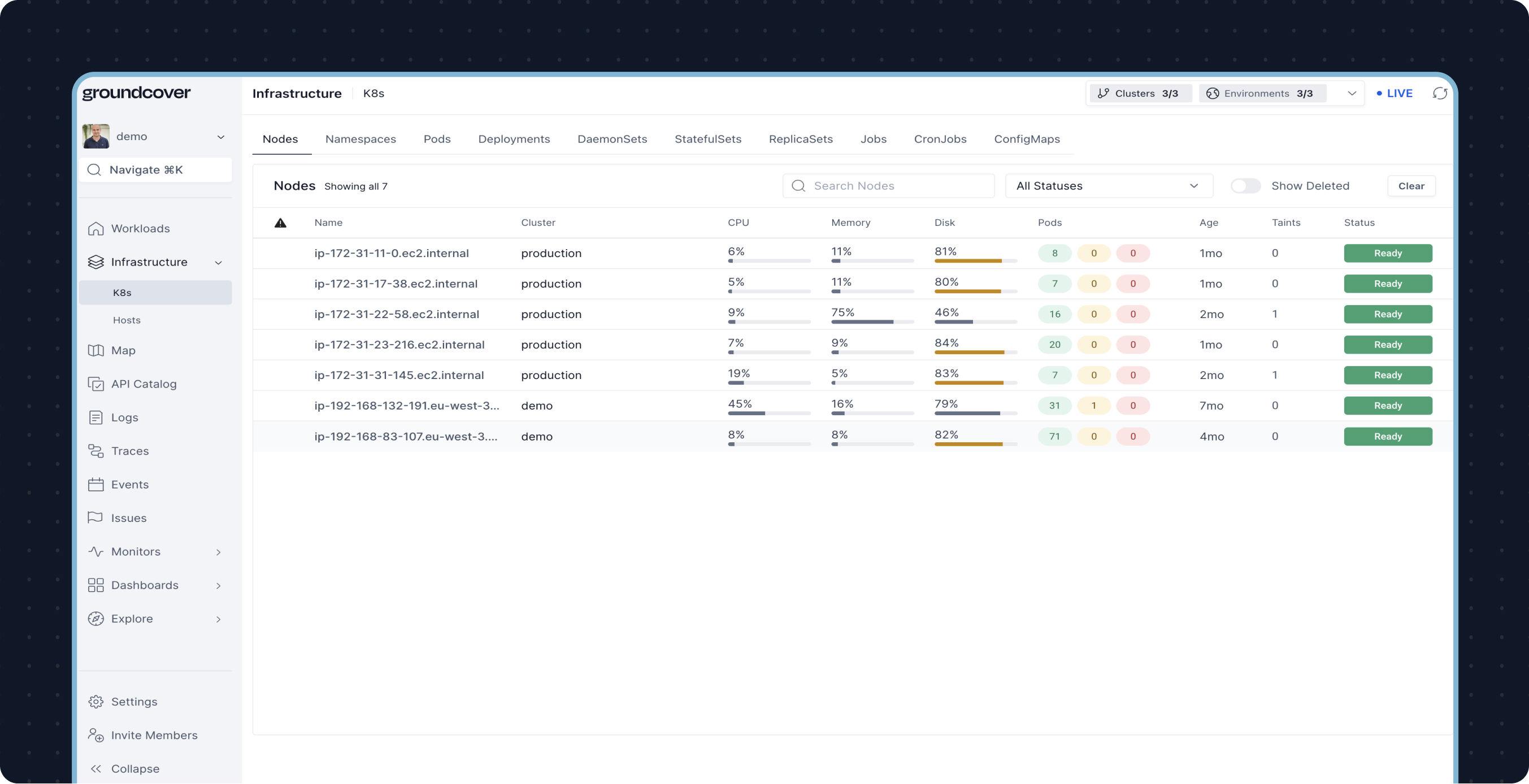The width and height of the screenshot is (1529, 784).
Task: Switch to the Pods tab
Action: pyautogui.click(x=437, y=139)
